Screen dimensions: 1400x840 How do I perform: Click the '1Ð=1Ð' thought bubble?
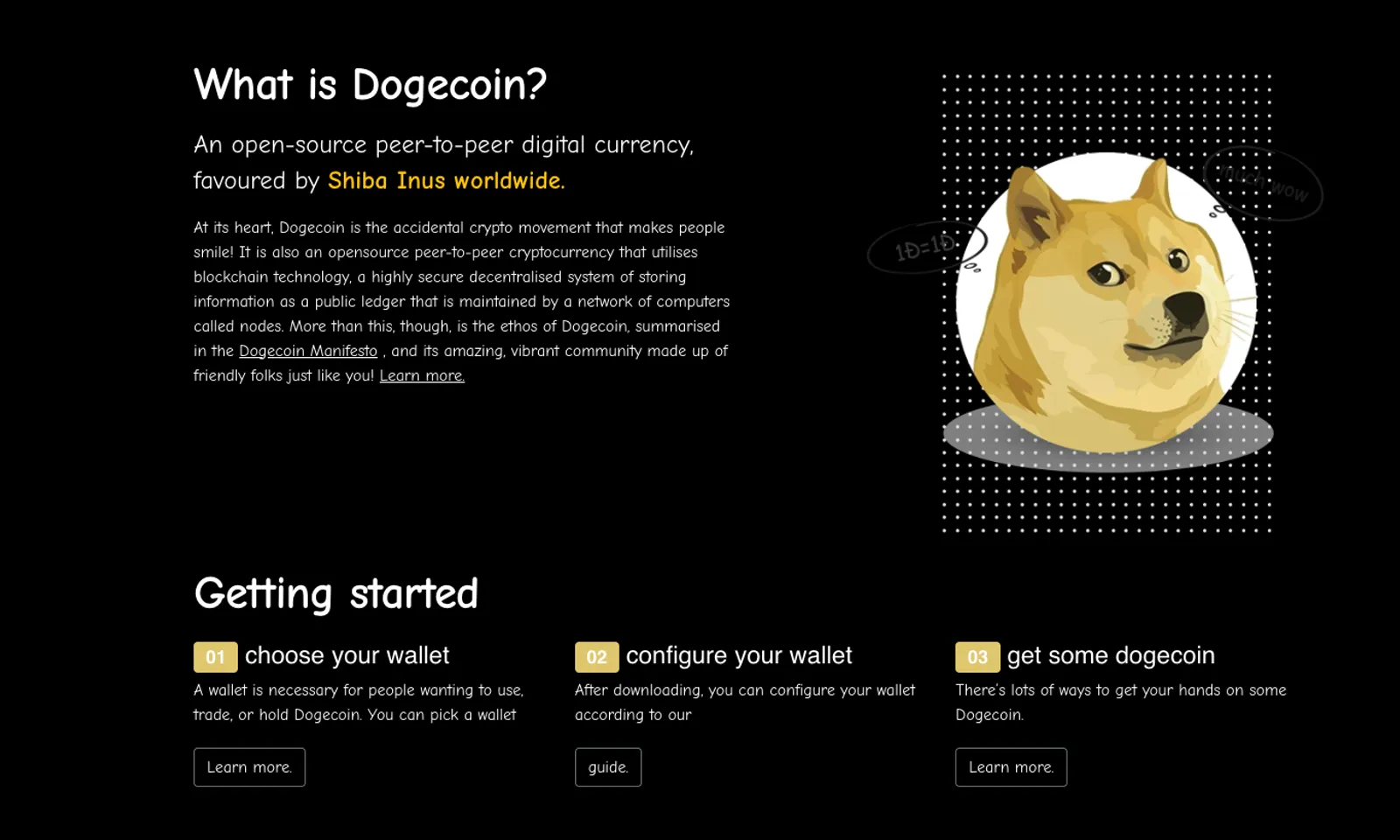pos(927,248)
